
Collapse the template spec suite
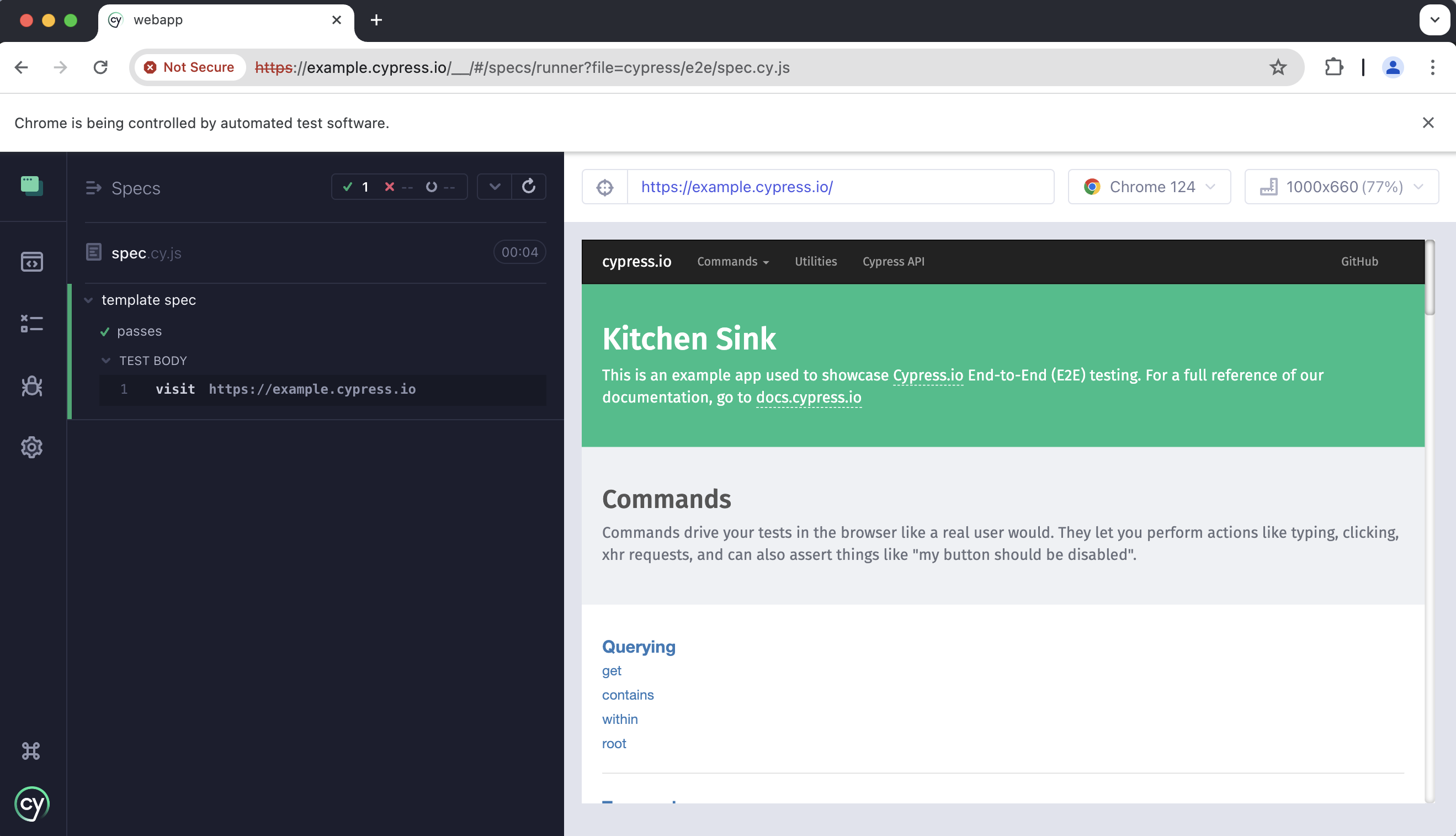click(x=88, y=300)
